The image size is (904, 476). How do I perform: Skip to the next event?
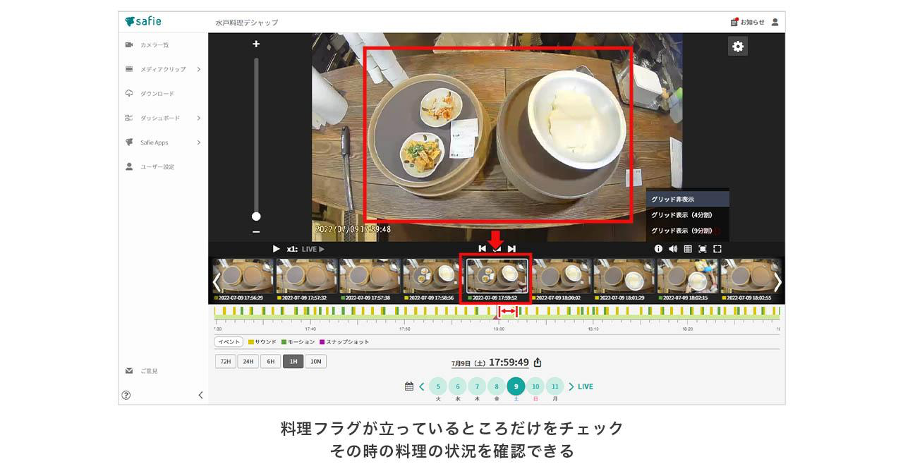coord(511,249)
